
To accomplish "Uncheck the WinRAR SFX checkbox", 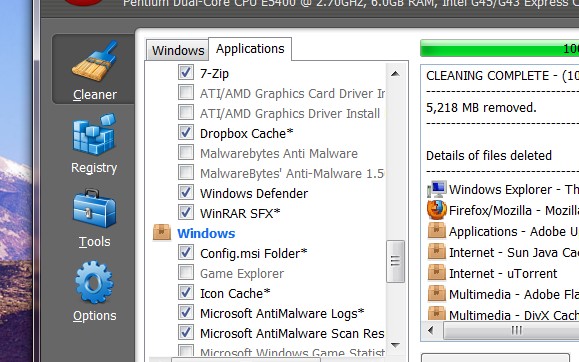I will 186,212.
